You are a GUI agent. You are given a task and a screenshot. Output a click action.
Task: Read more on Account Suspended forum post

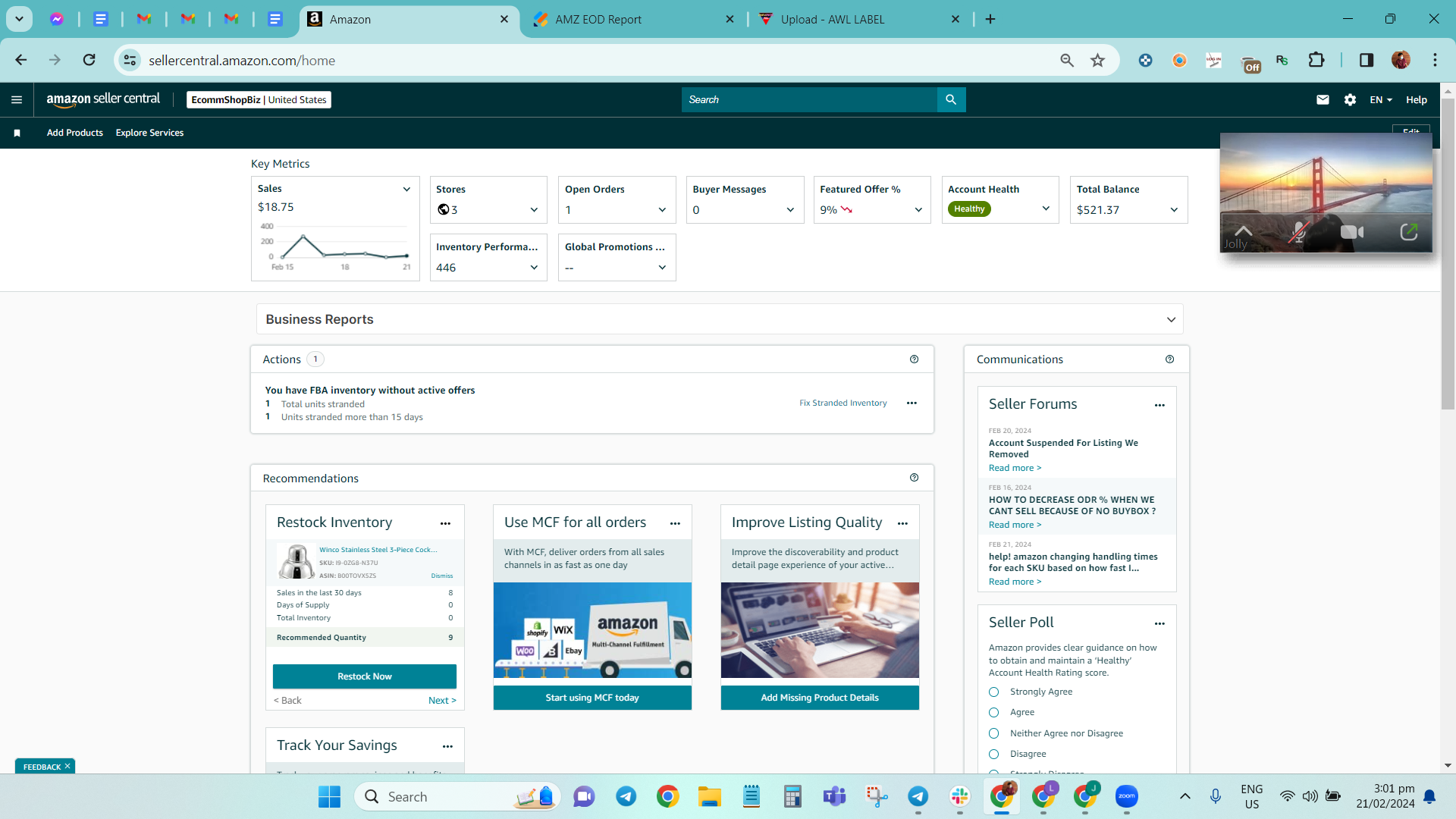pos(1015,468)
